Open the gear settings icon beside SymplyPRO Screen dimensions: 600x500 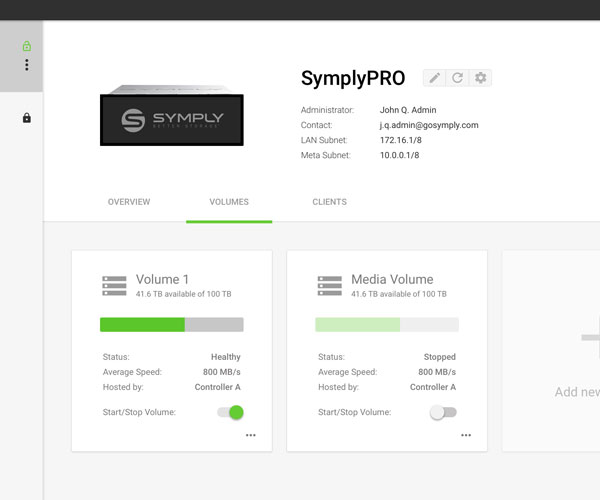click(x=480, y=78)
